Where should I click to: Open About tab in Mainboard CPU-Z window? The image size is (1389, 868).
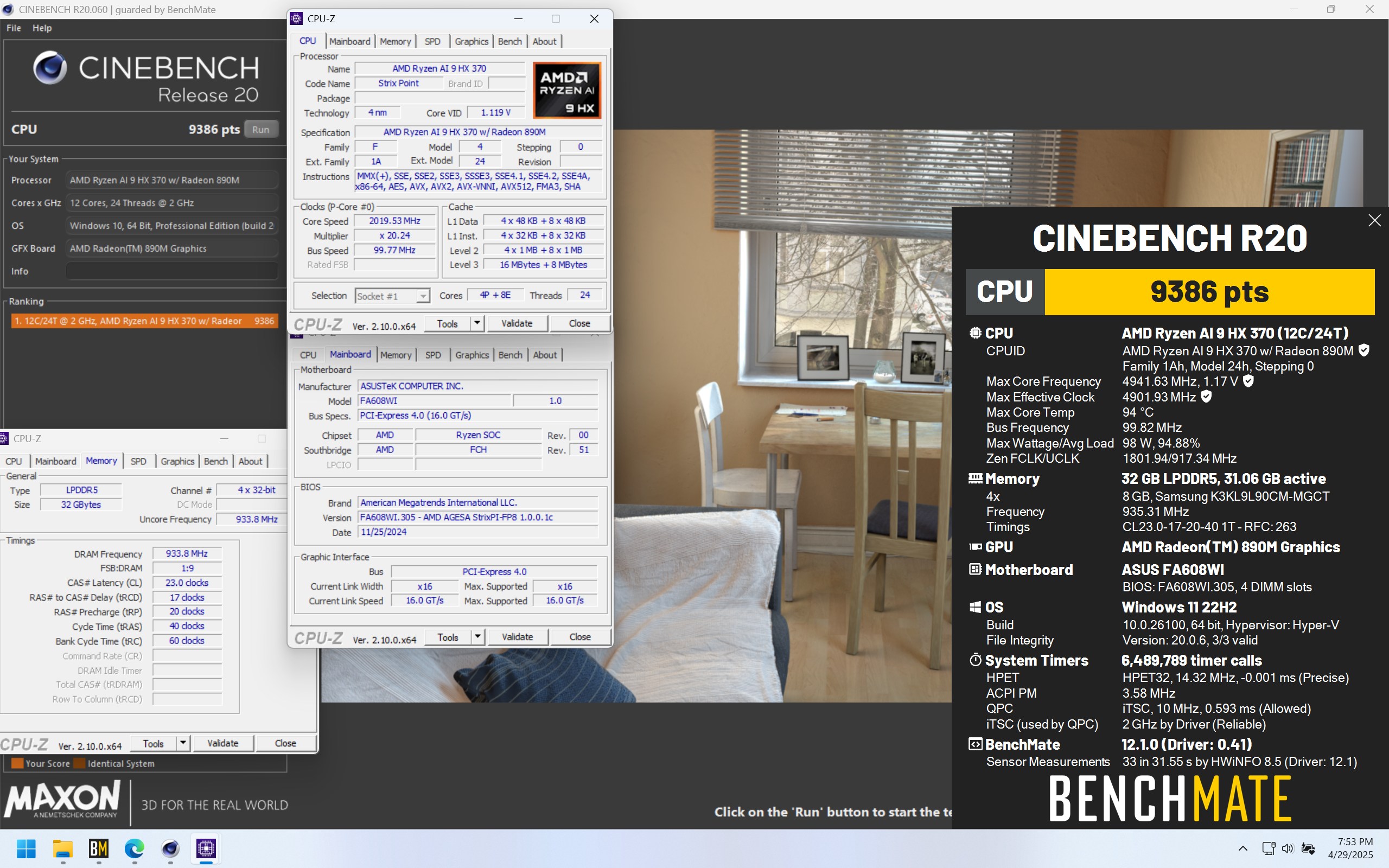545,355
